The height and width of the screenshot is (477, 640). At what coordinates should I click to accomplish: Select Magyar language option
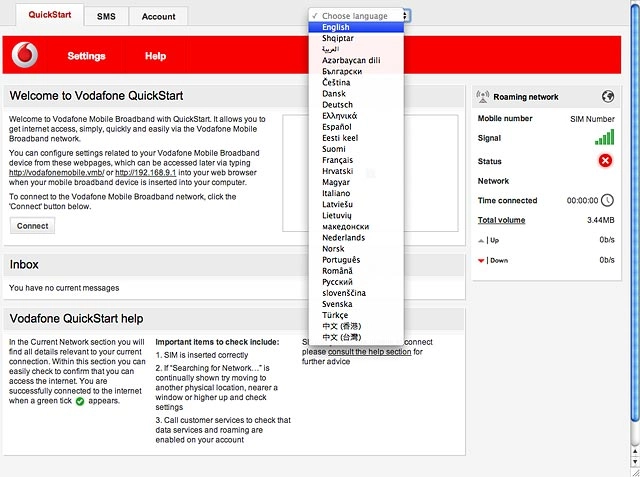pos(356,182)
